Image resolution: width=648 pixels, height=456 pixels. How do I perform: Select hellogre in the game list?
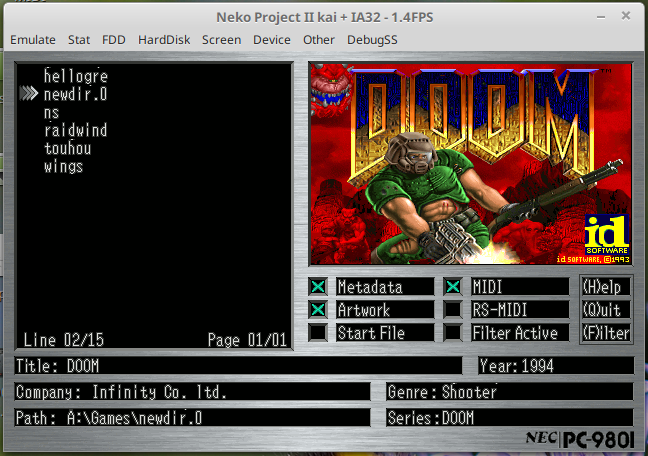pos(76,76)
